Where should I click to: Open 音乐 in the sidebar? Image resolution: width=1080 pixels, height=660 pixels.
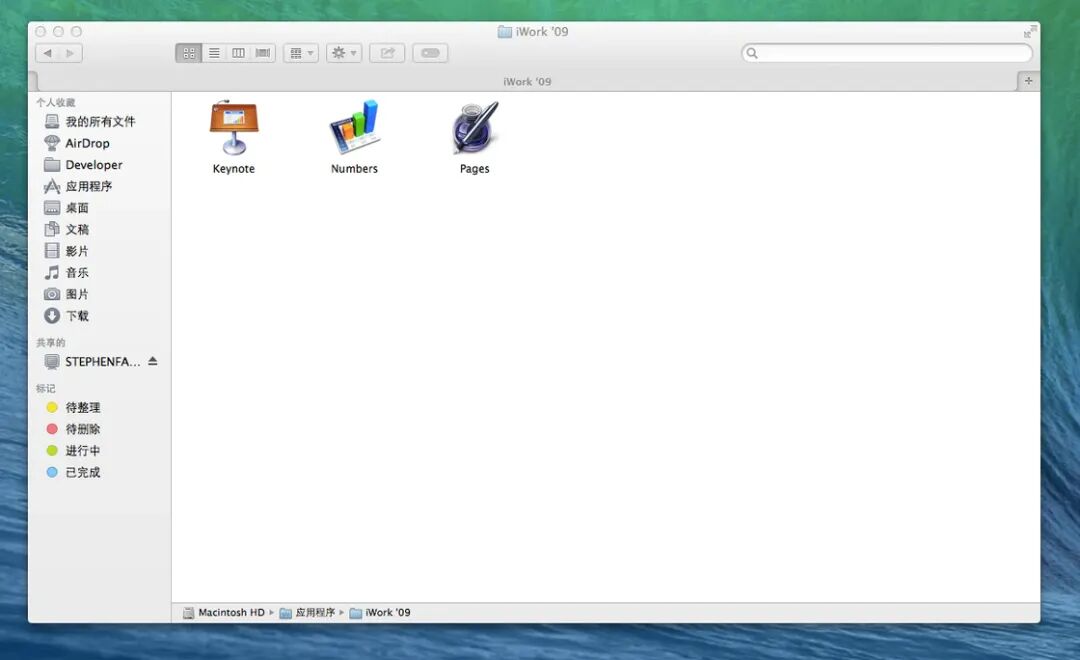tap(66, 273)
